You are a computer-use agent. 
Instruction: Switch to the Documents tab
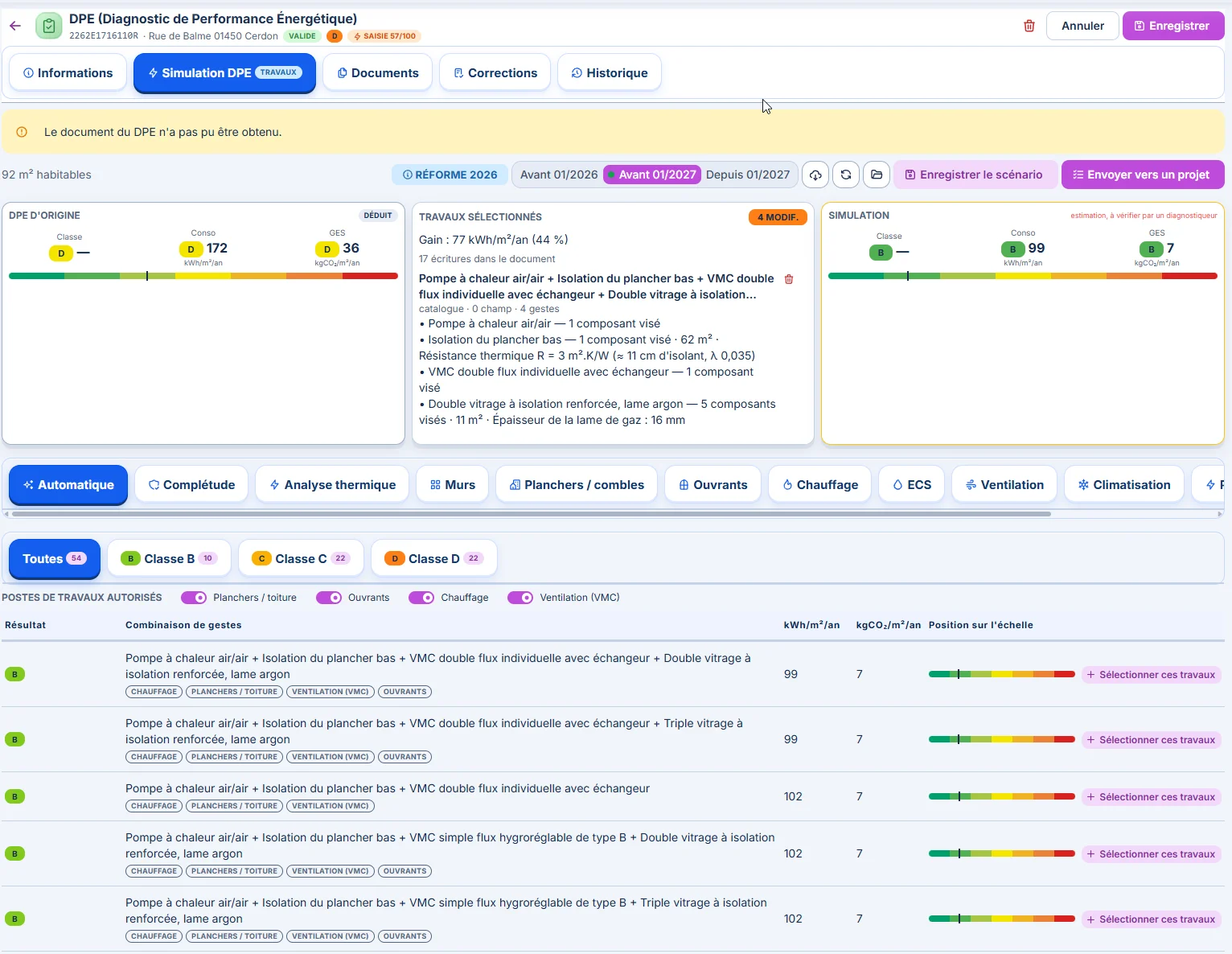pyautogui.click(x=378, y=73)
